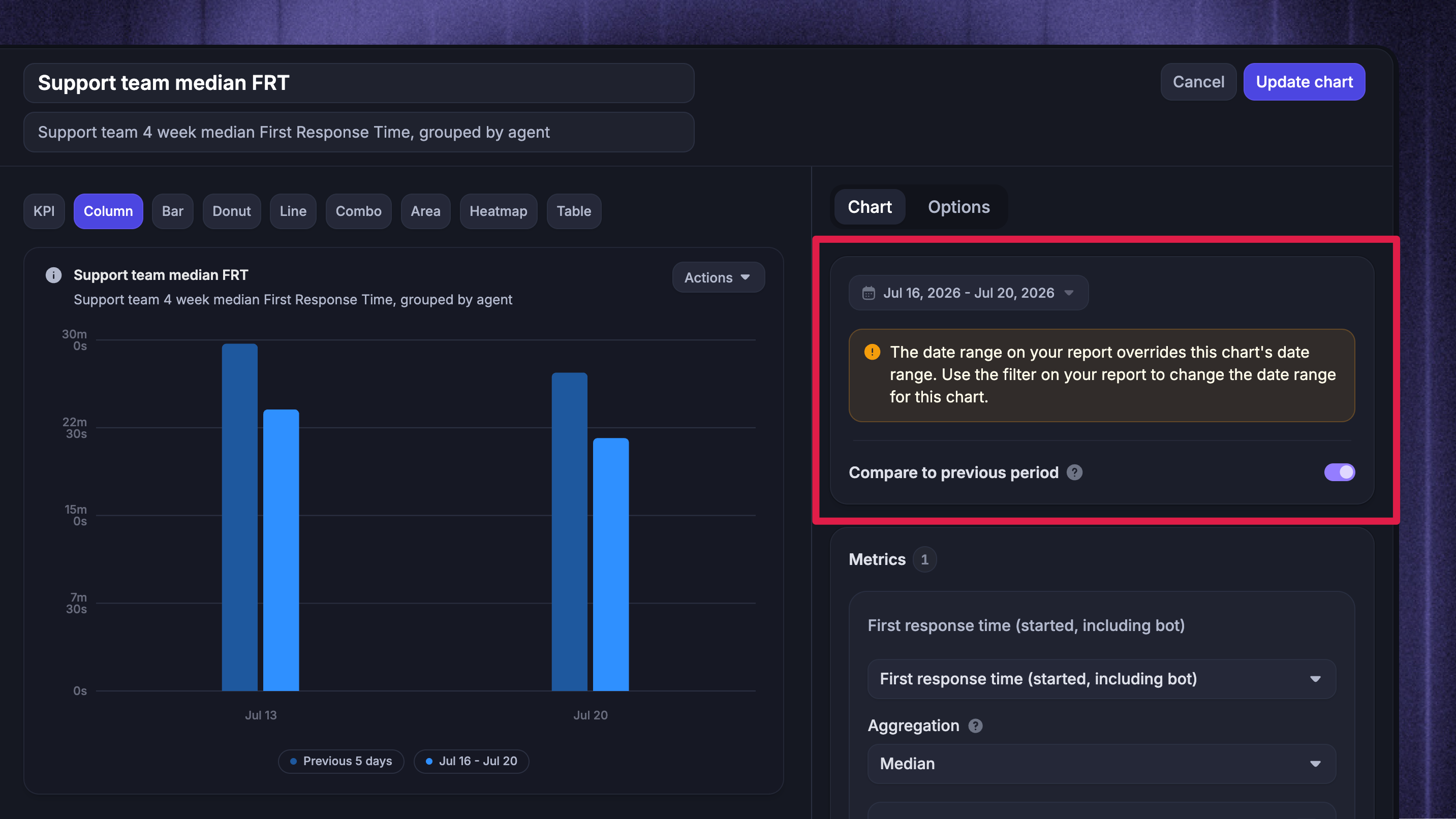Edit the chart title field Support team median FRT
The width and height of the screenshot is (1456, 819).
point(359,83)
